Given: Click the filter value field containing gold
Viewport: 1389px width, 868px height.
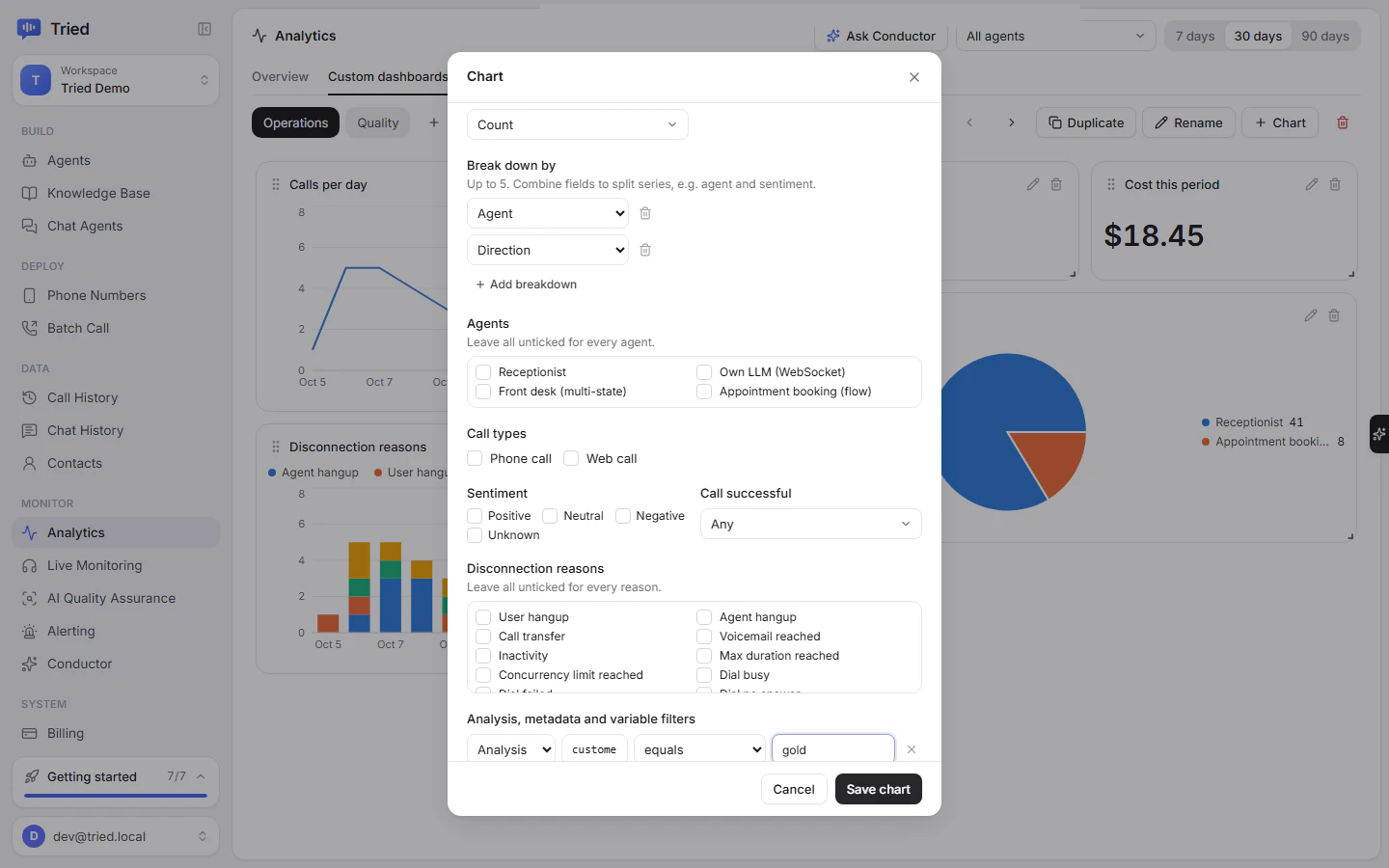Looking at the screenshot, I should click(x=833, y=749).
